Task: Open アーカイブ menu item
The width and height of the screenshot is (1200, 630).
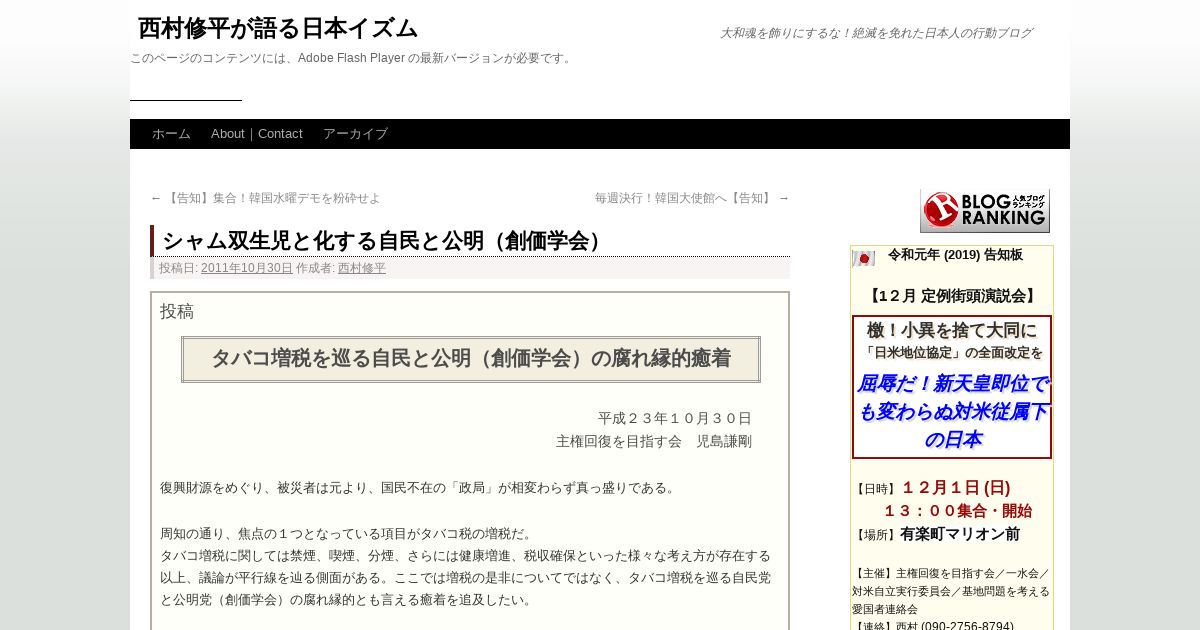Action: pyautogui.click(x=355, y=134)
